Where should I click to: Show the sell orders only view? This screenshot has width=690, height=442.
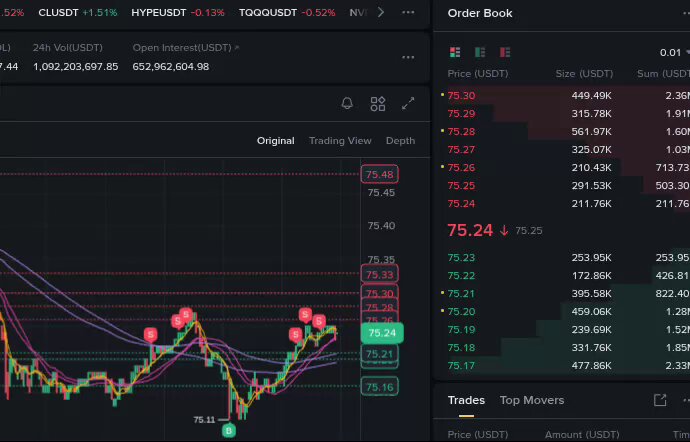click(x=505, y=52)
